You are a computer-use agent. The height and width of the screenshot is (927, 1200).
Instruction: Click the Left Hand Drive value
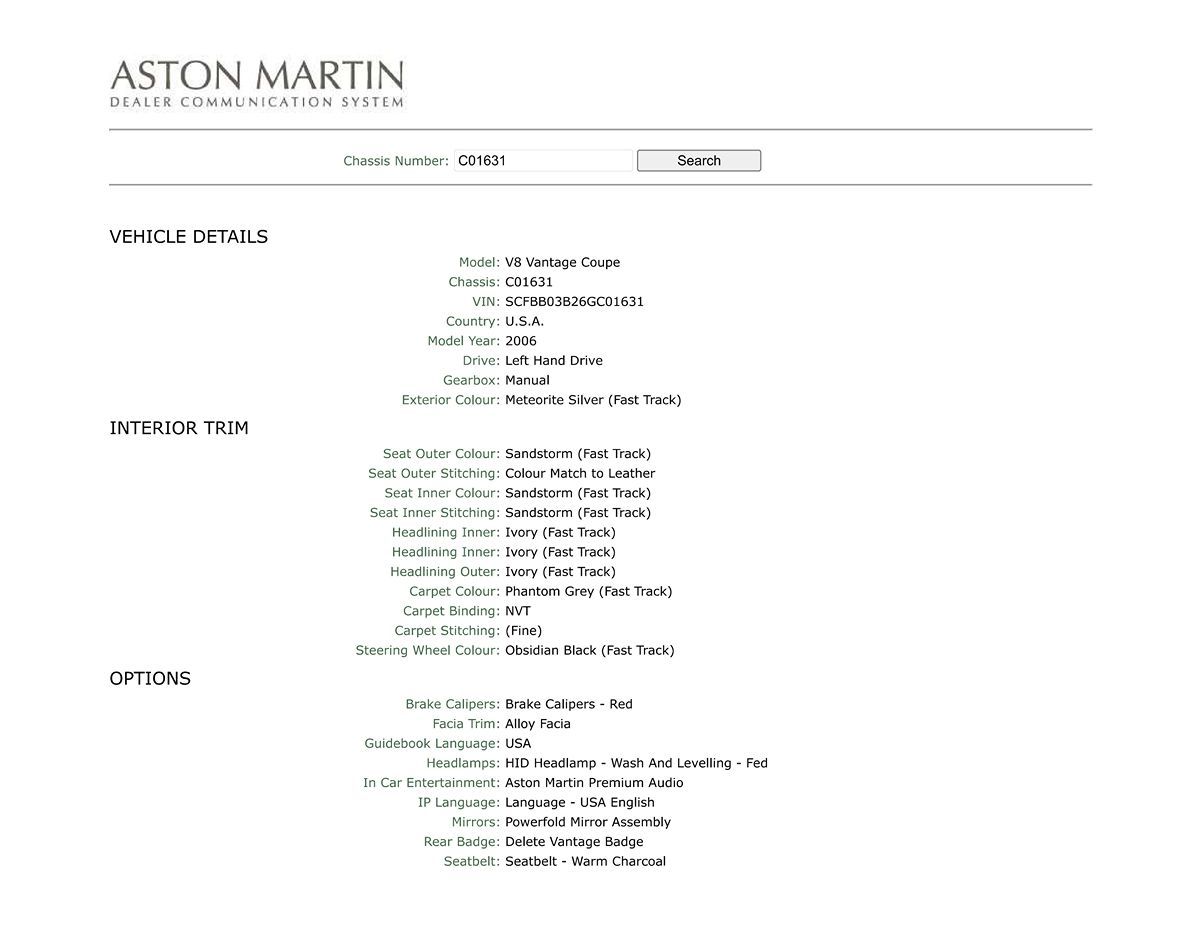(x=553, y=360)
